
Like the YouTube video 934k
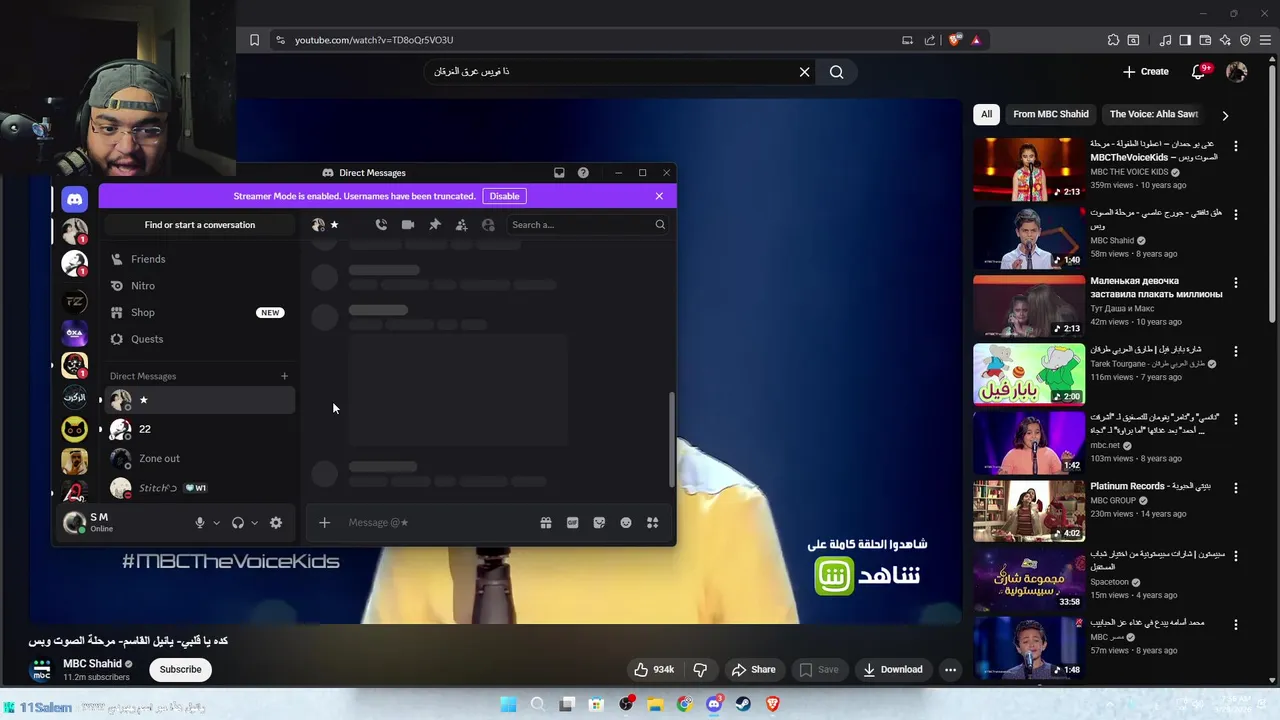tap(654, 670)
